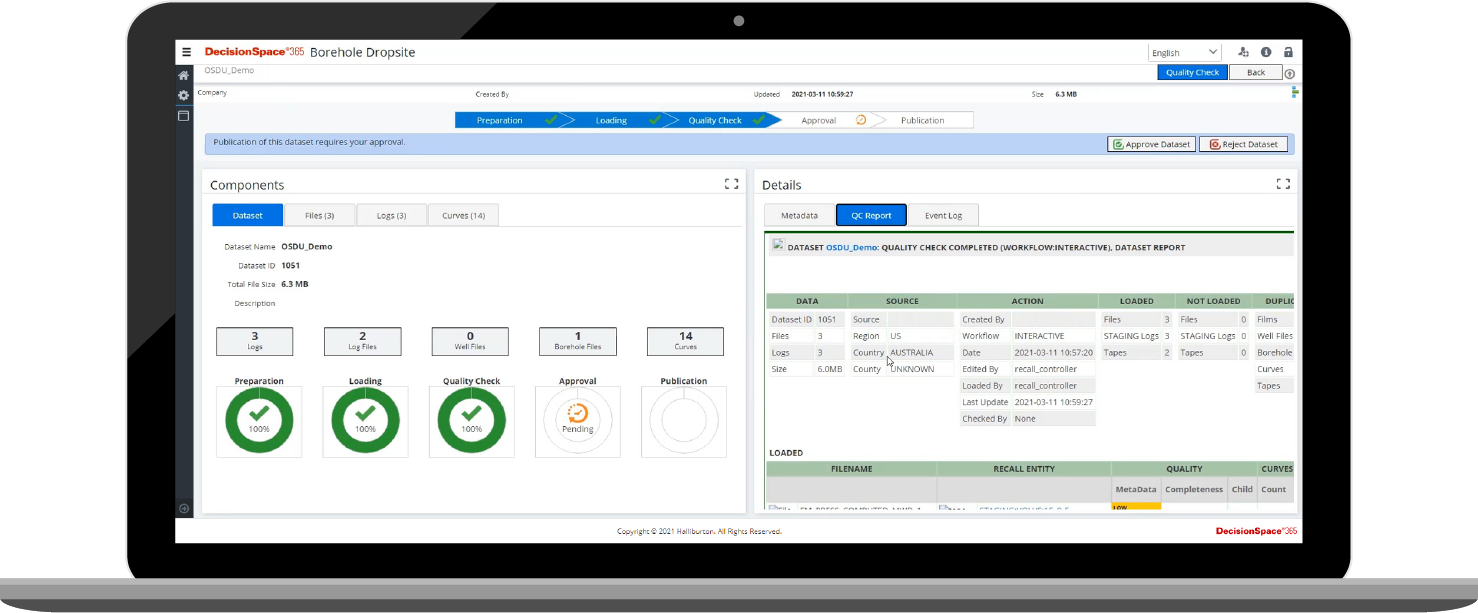Screen dimensions: 1478x613
Task: Click the Checked By None cell
Action: pos(1054,419)
